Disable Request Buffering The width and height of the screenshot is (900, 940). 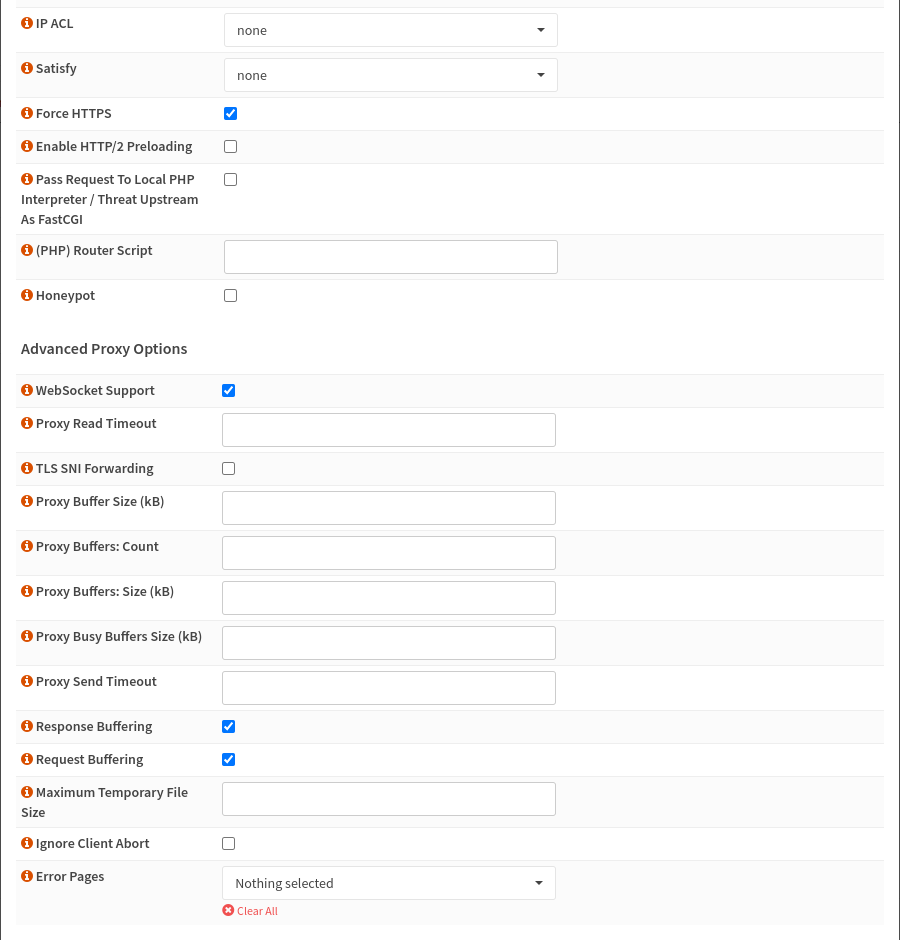pyautogui.click(x=228, y=759)
